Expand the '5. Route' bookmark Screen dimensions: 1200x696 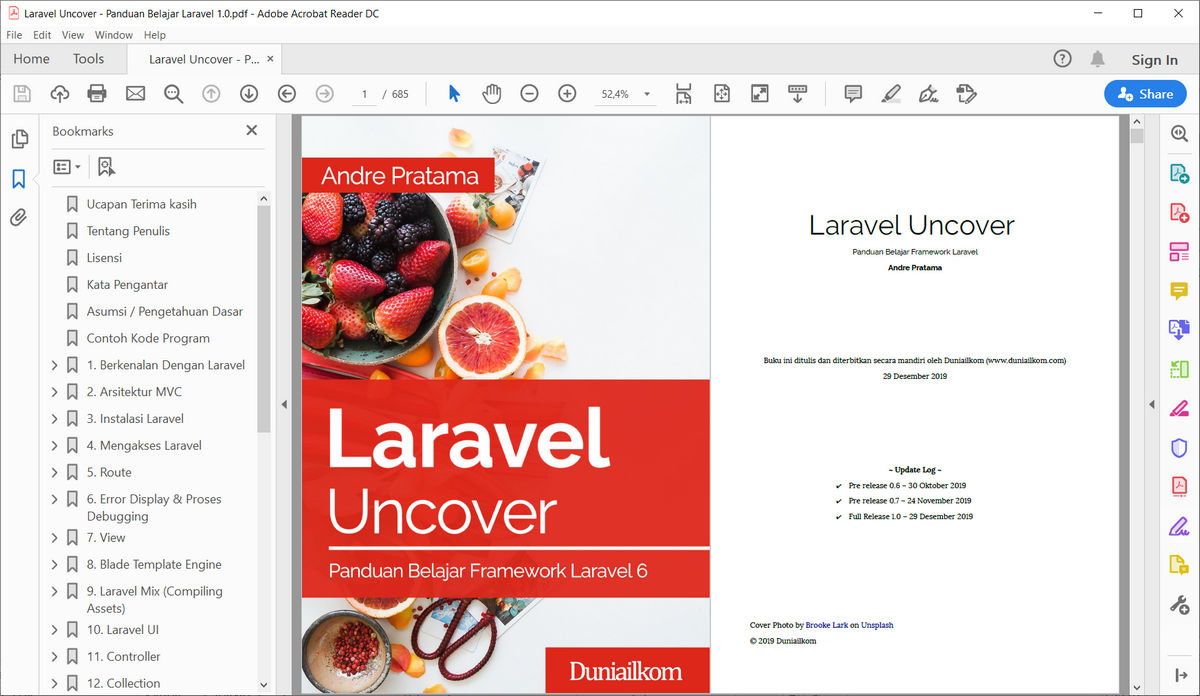point(54,472)
